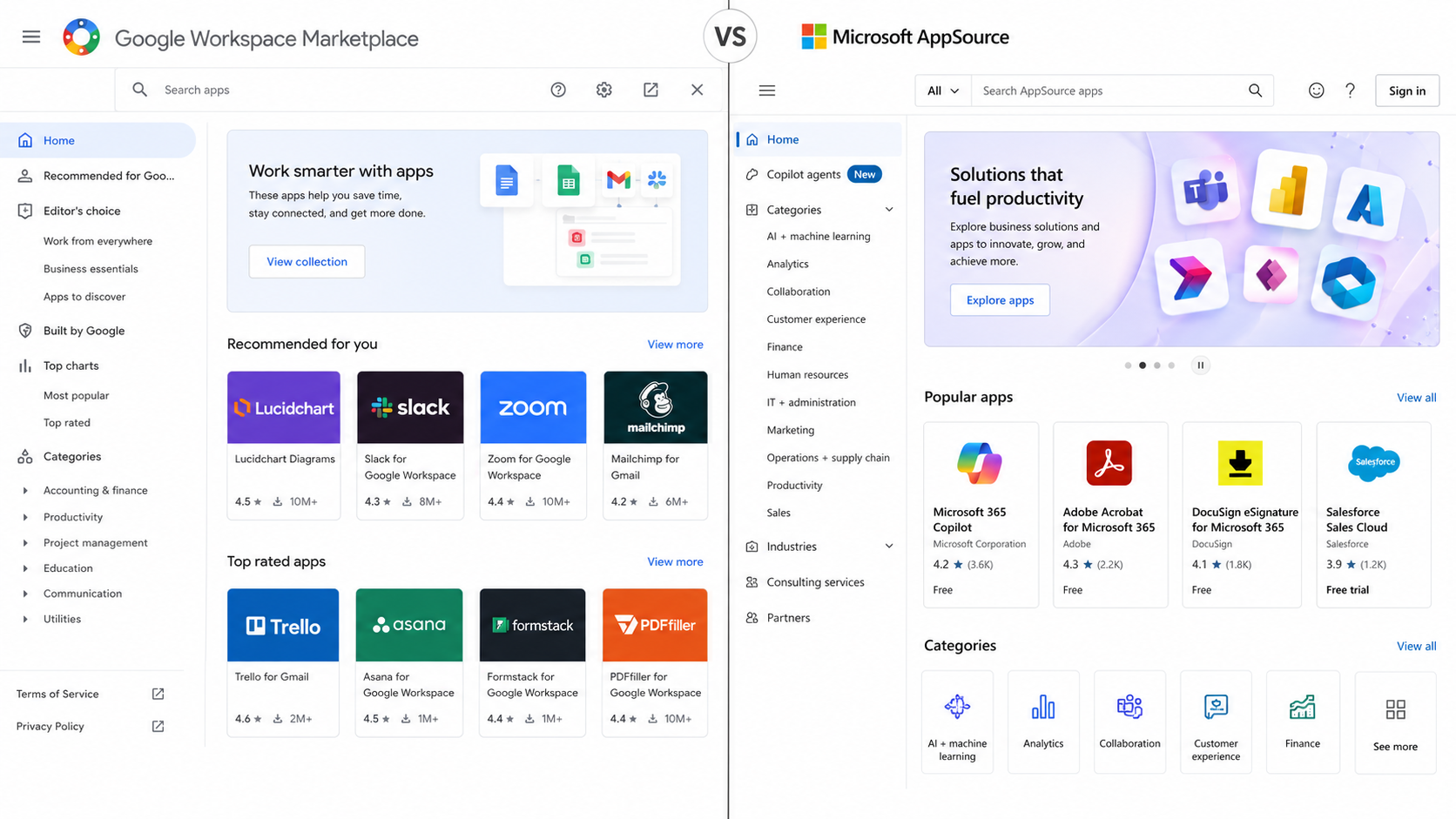Select the third carousel dot
Image resolution: width=1456 pixels, height=819 pixels.
click(x=1157, y=366)
